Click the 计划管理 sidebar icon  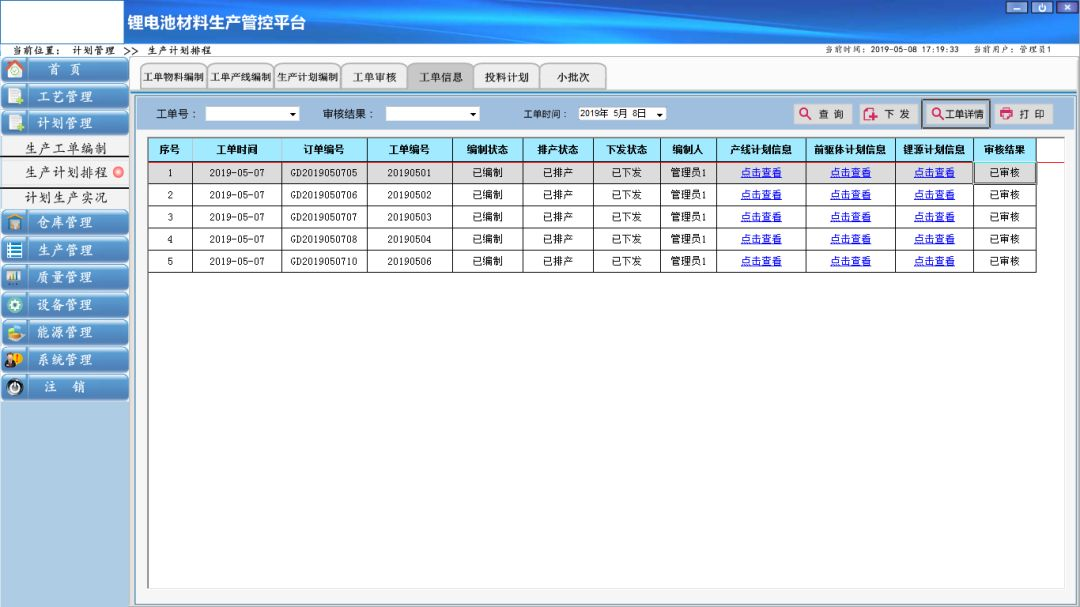pos(14,123)
